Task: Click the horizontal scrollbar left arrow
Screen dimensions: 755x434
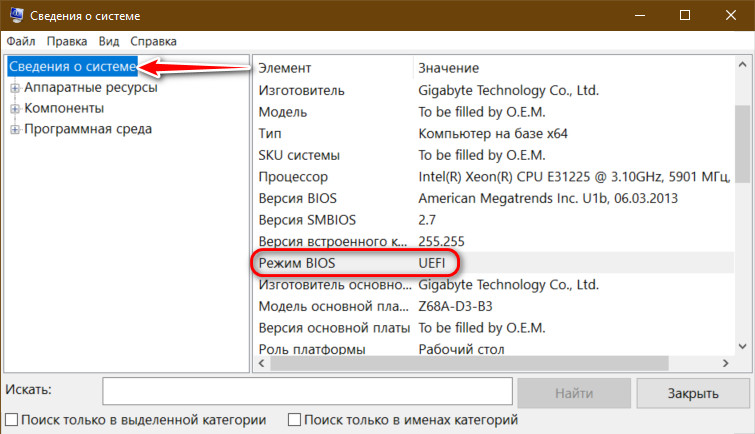Action: pyautogui.click(x=261, y=363)
